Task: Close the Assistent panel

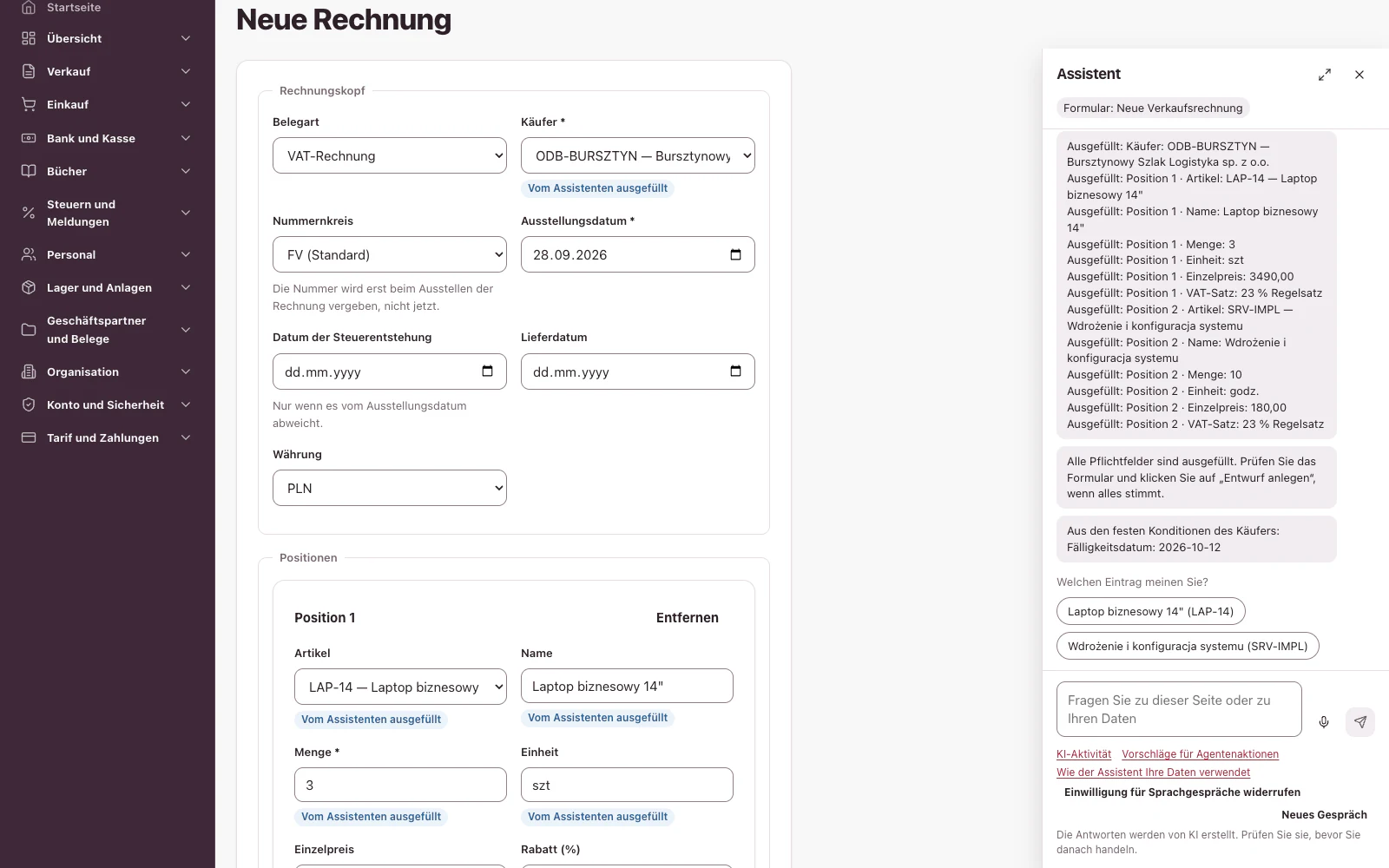Action: tap(1359, 75)
